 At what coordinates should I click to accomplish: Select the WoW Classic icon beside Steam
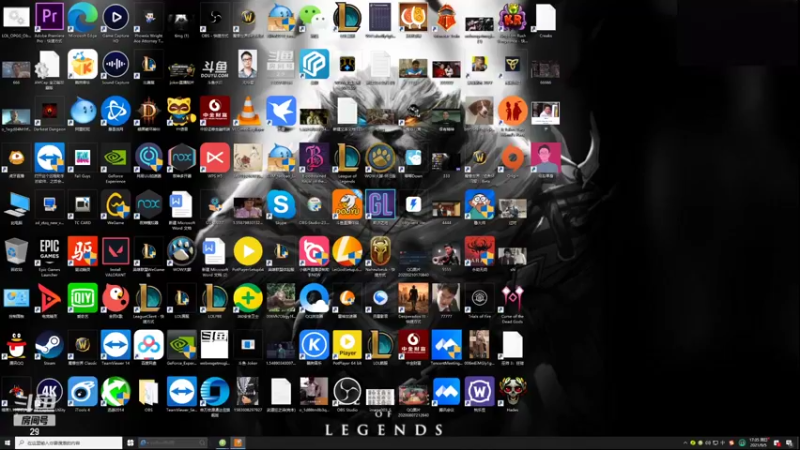(83, 345)
